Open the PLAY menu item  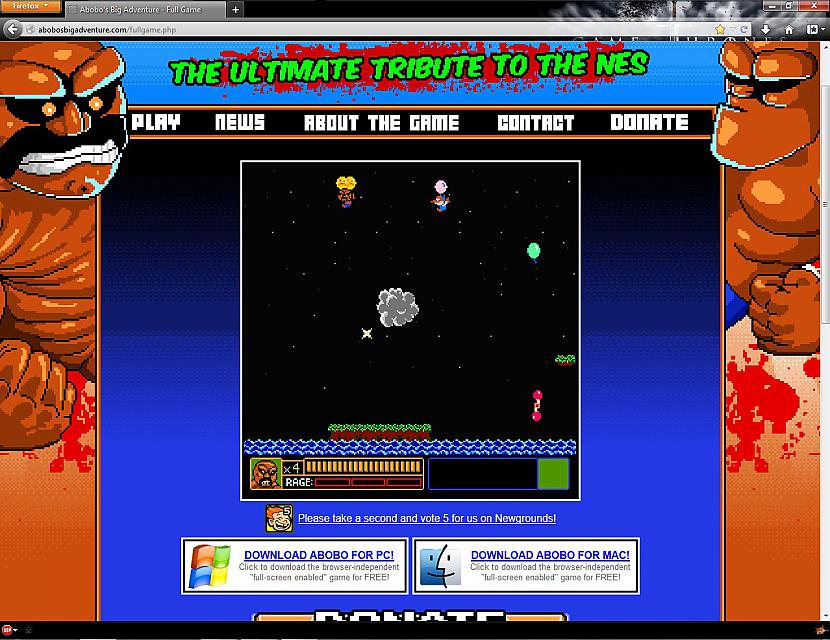click(x=156, y=123)
